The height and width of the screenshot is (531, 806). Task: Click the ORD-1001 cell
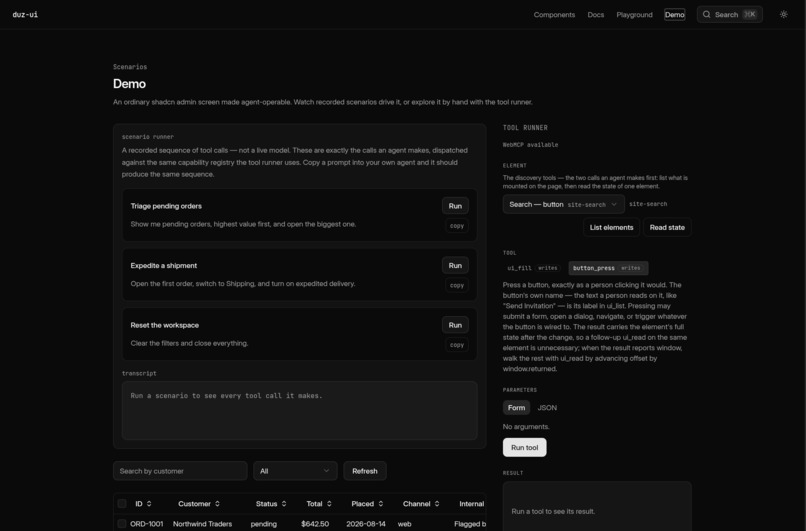pyautogui.click(x=146, y=524)
